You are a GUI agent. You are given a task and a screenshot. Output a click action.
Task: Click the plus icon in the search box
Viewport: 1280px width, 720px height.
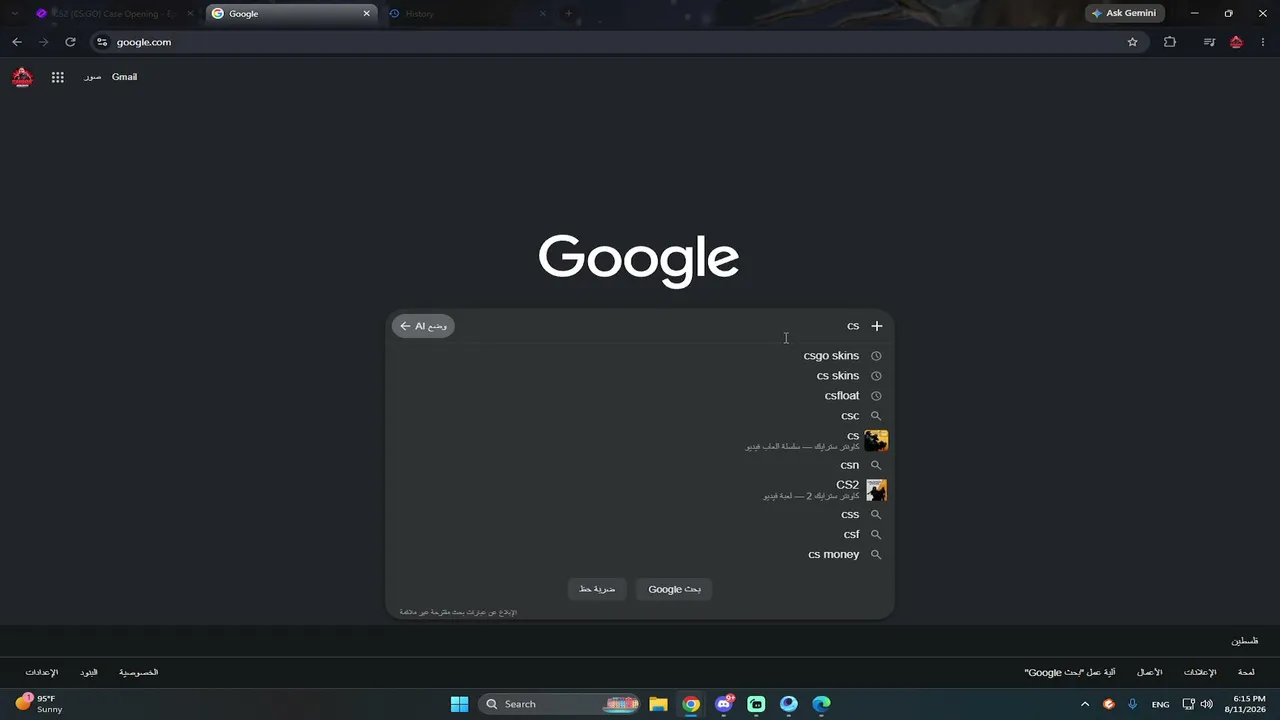click(877, 326)
